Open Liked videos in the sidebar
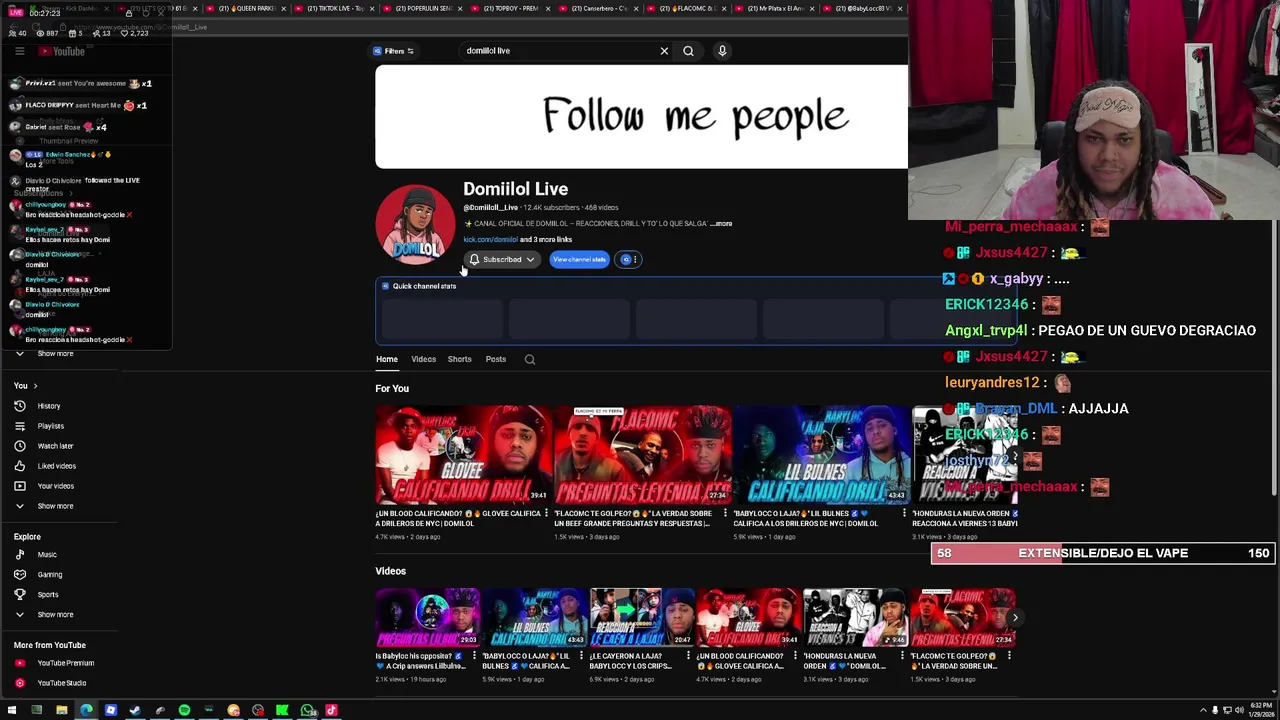The image size is (1280, 720). pyautogui.click(x=56, y=466)
